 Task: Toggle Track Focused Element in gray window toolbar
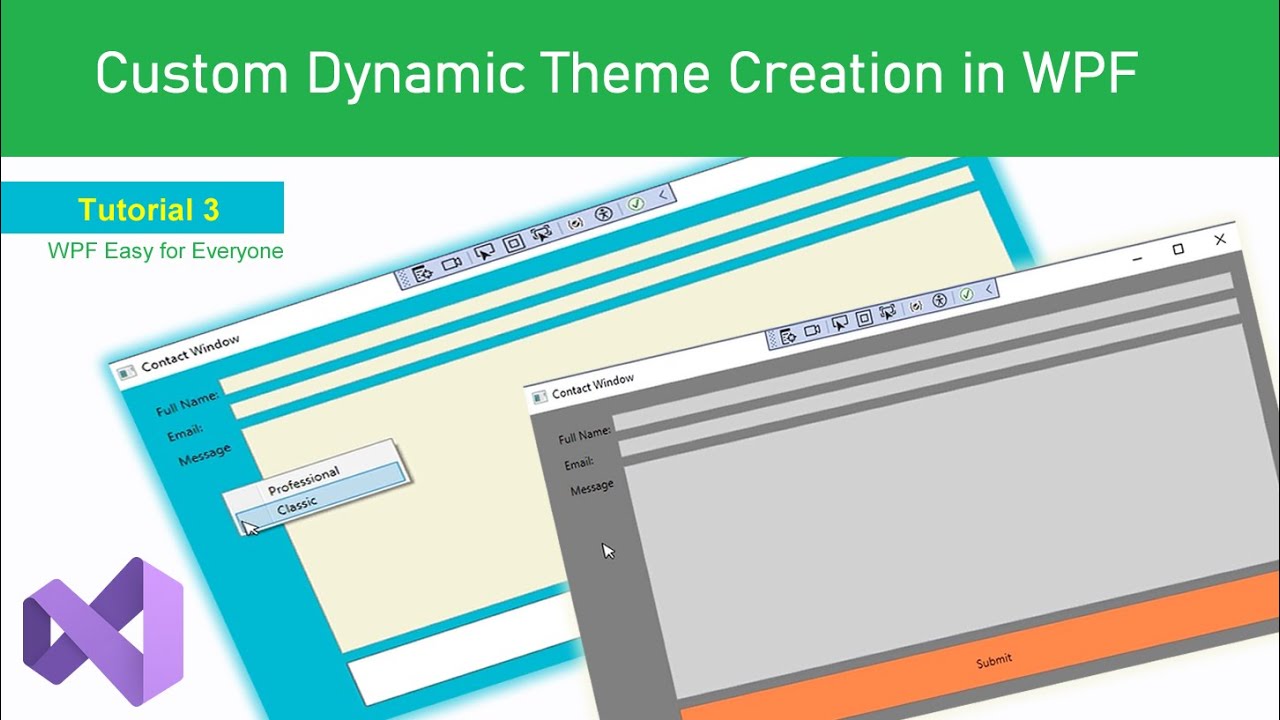(888, 312)
